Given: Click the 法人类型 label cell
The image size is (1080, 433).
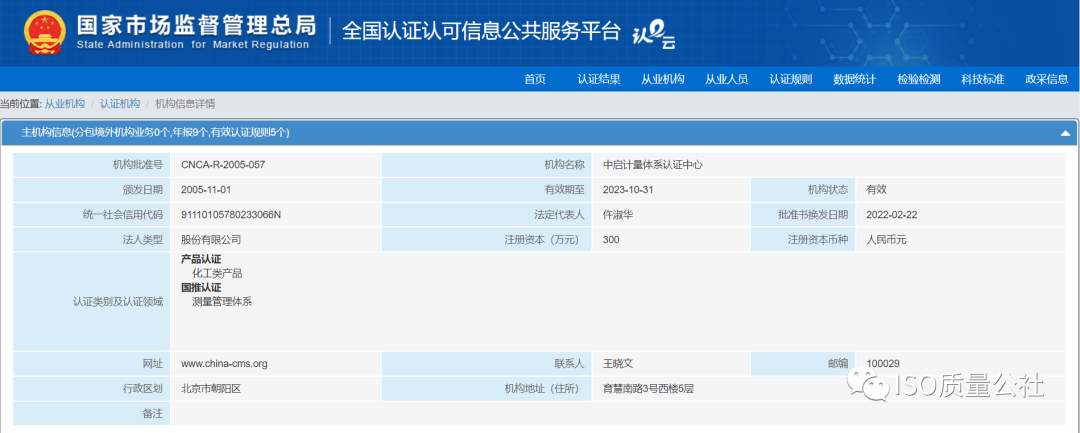Looking at the screenshot, I should (x=92, y=240).
